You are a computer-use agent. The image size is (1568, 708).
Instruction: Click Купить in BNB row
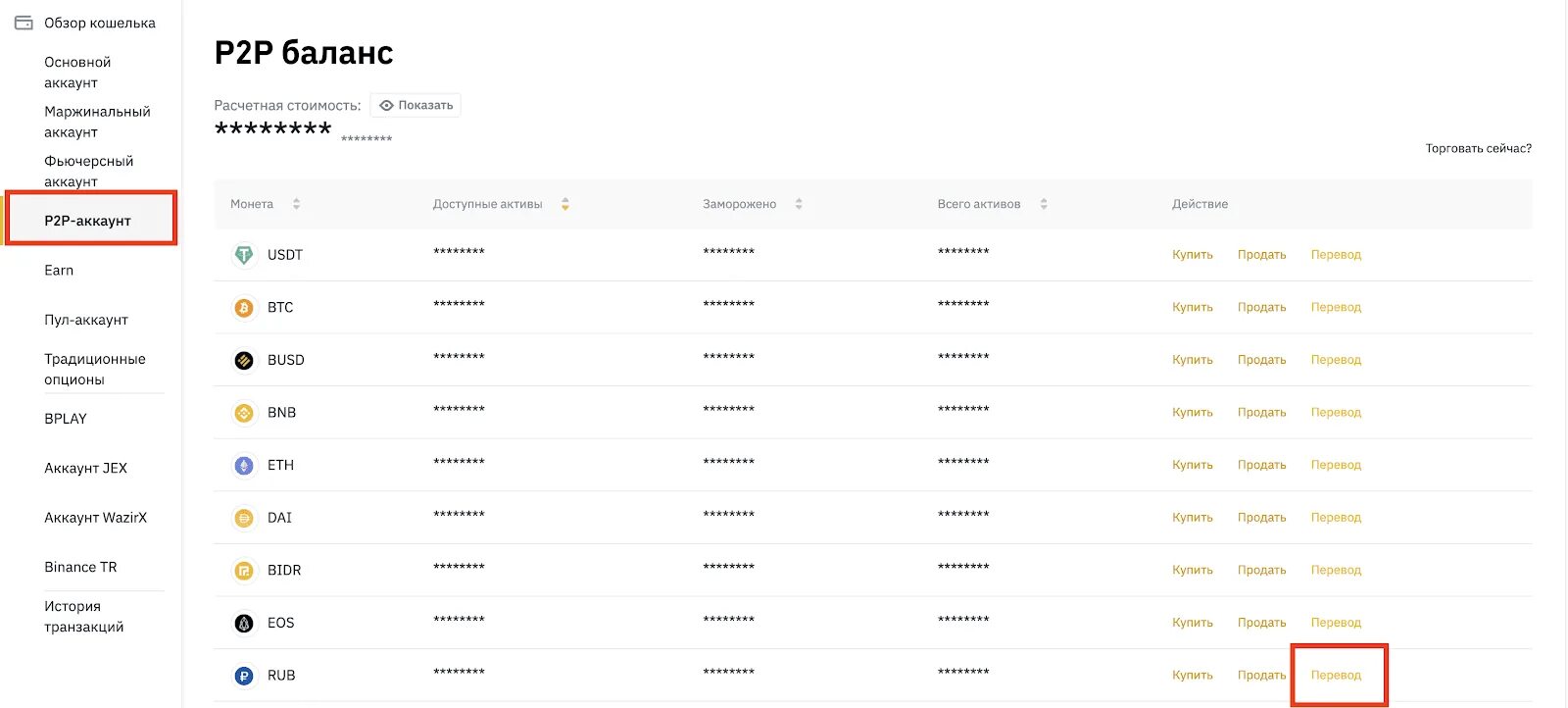point(1193,413)
